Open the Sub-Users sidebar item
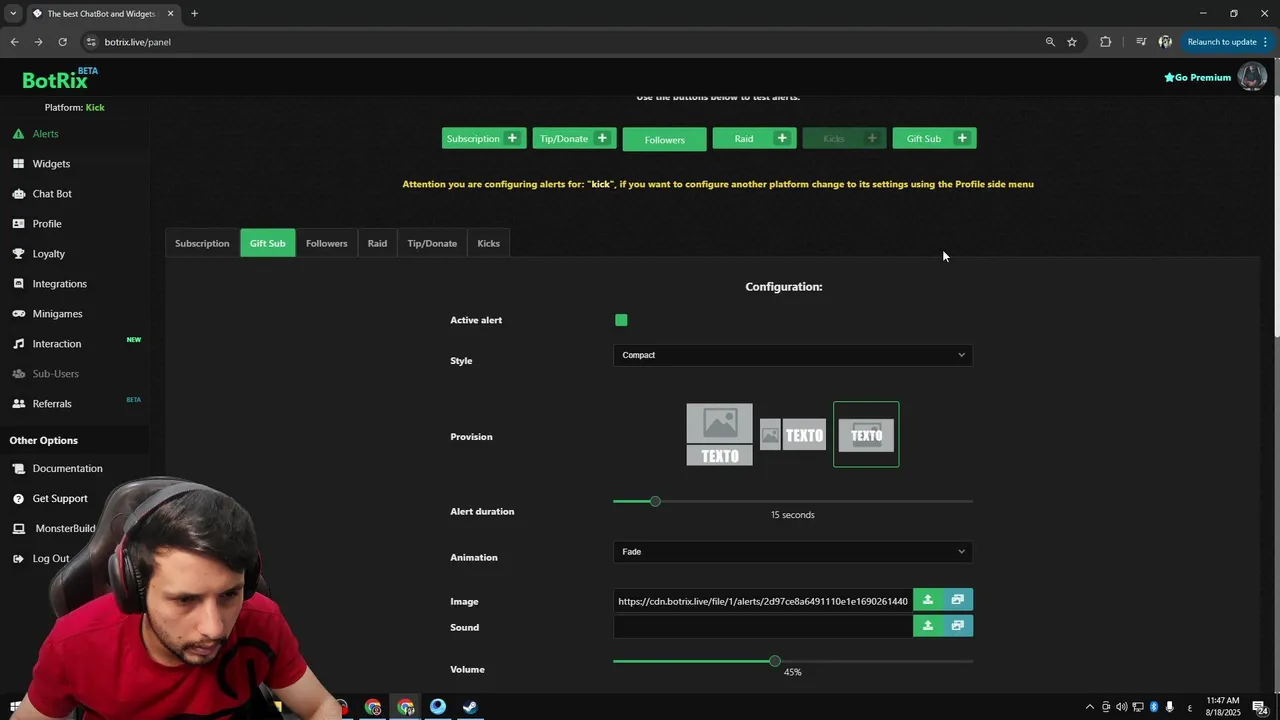The height and width of the screenshot is (720, 1280). (x=55, y=374)
